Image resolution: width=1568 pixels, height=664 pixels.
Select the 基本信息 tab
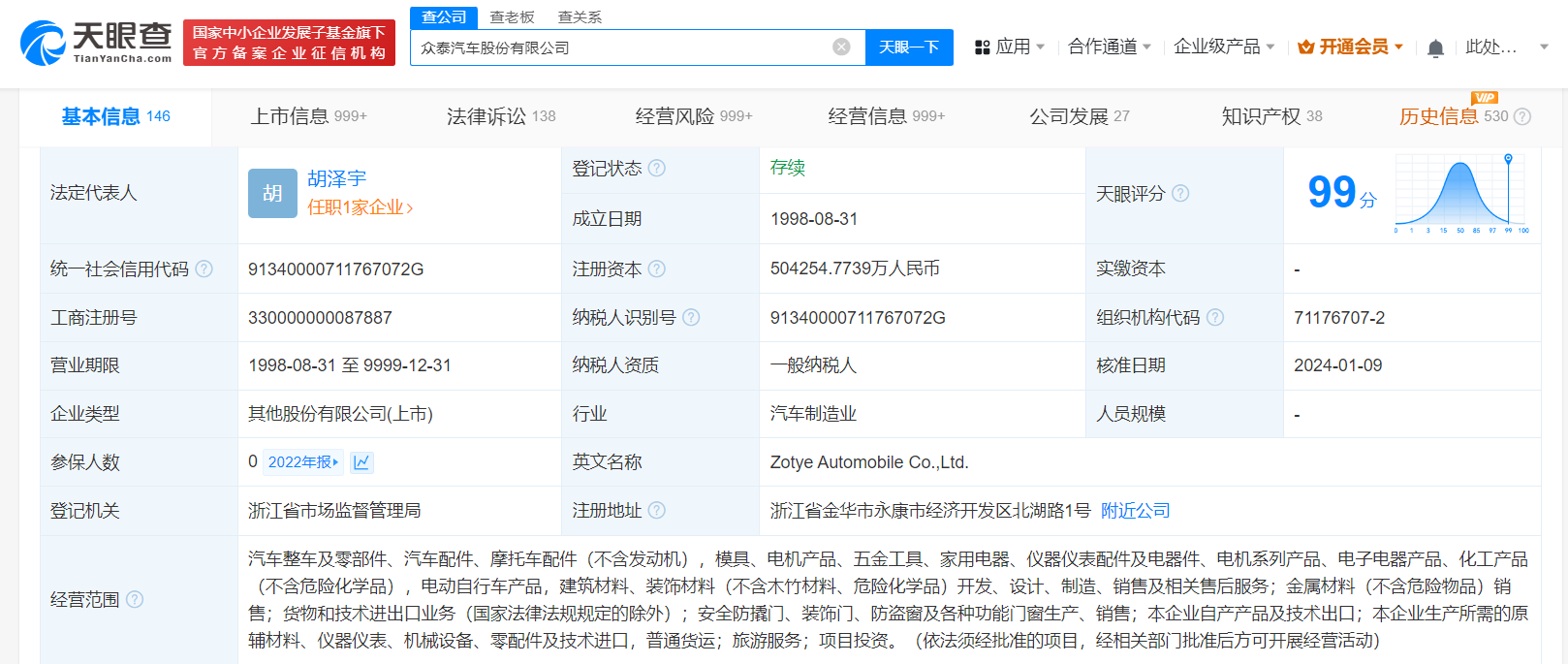click(x=115, y=116)
